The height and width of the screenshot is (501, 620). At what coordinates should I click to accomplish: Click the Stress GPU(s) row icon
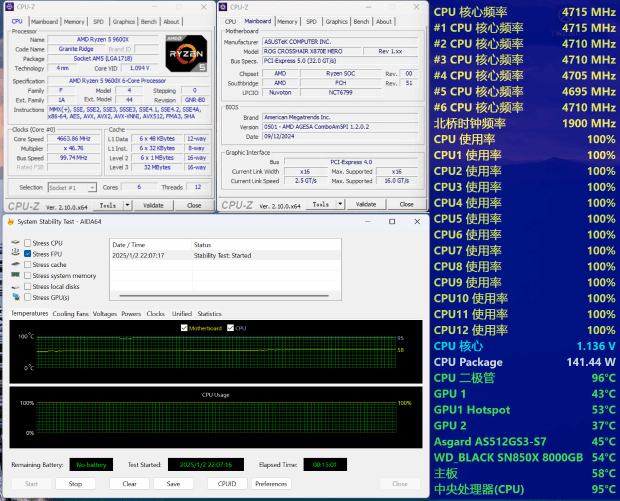(x=15, y=297)
